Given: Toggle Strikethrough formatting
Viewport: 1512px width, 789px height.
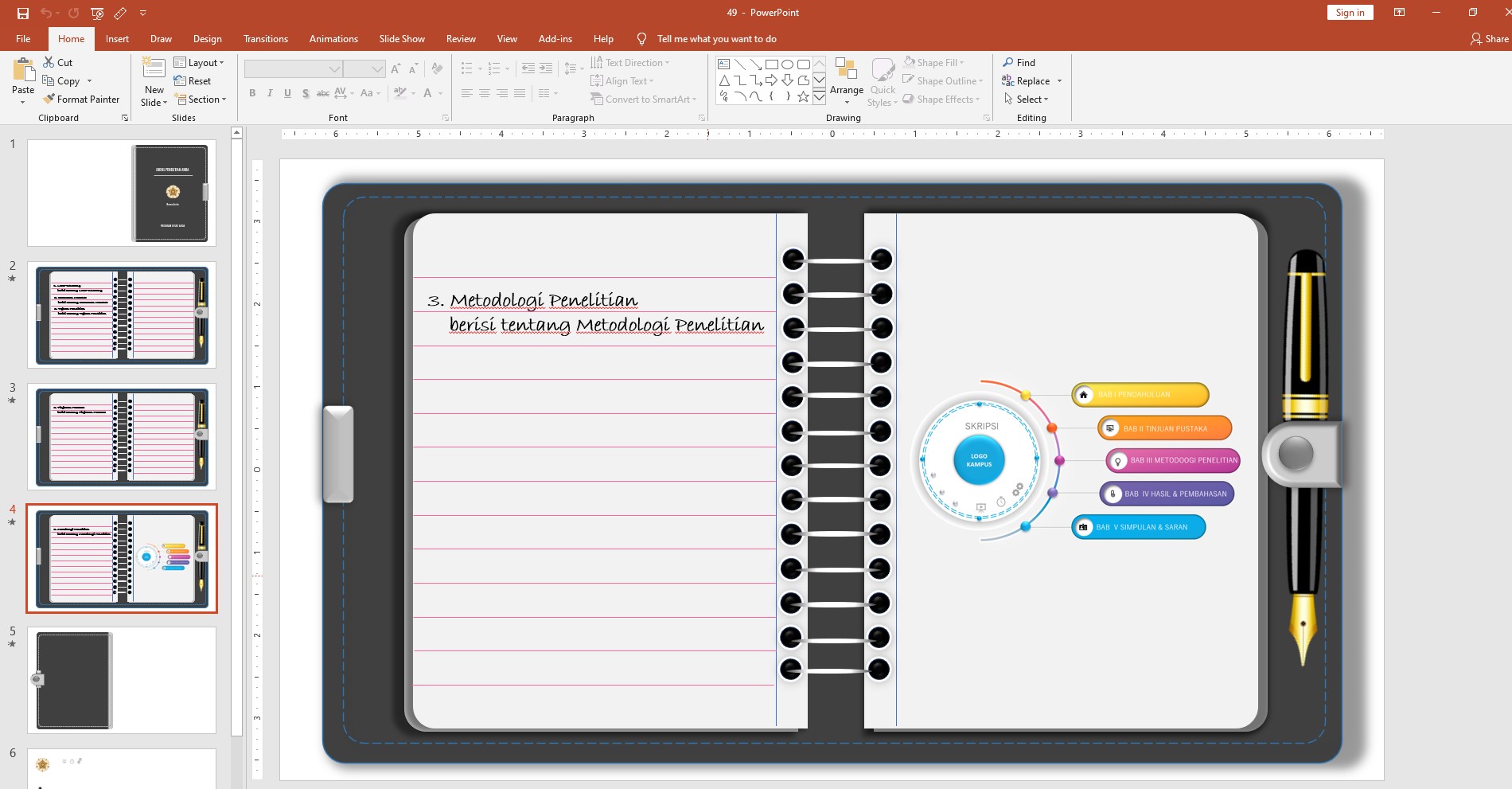Looking at the screenshot, I should point(323,93).
